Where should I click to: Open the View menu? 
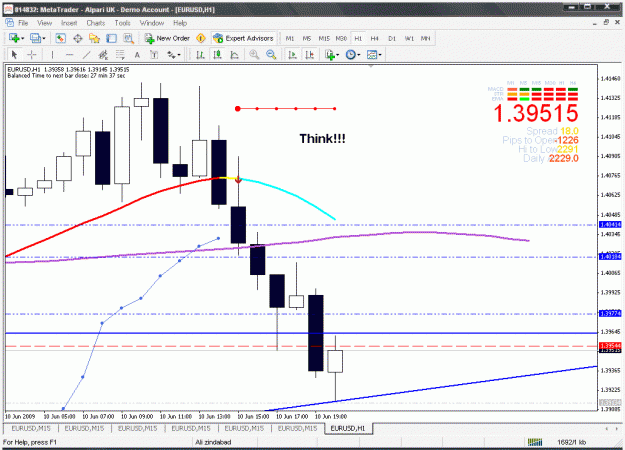click(x=44, y=23)
